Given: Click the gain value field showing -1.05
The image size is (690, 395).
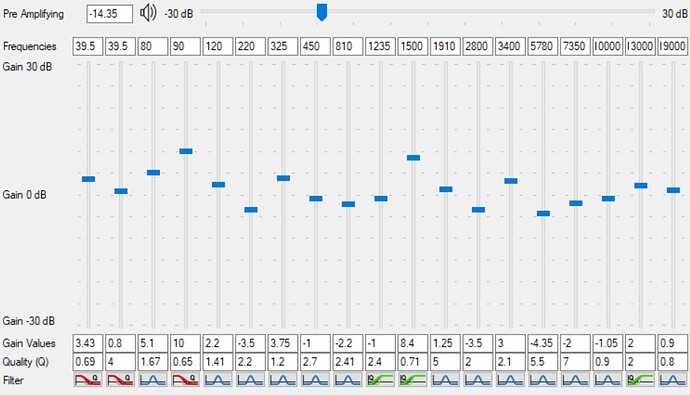Looking at the screenshot, I should (608, 343).
